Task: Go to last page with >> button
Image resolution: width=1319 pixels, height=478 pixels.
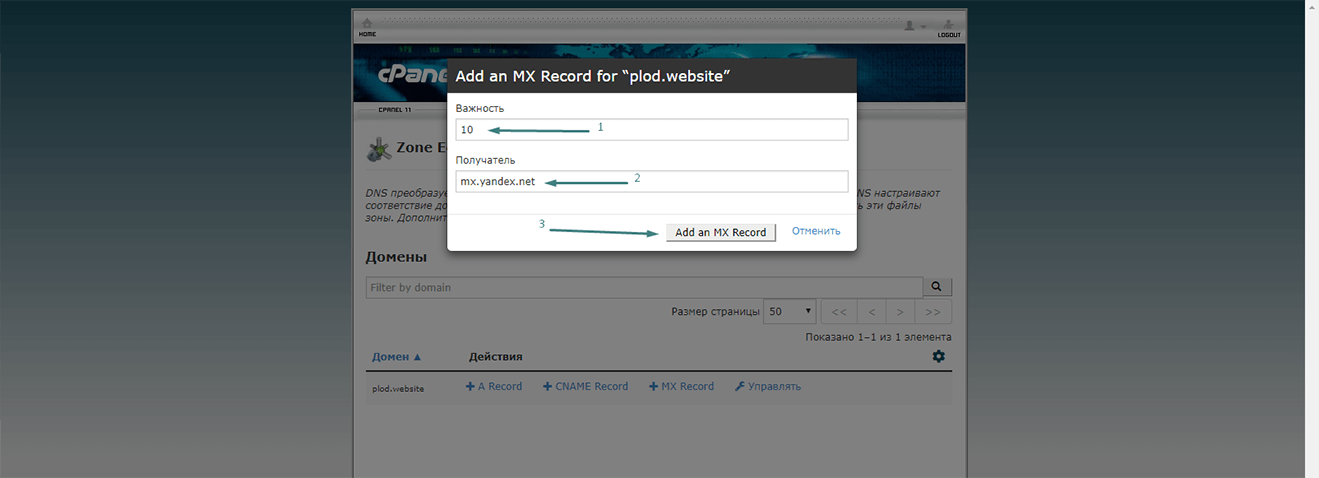Action: pos(934,312)
